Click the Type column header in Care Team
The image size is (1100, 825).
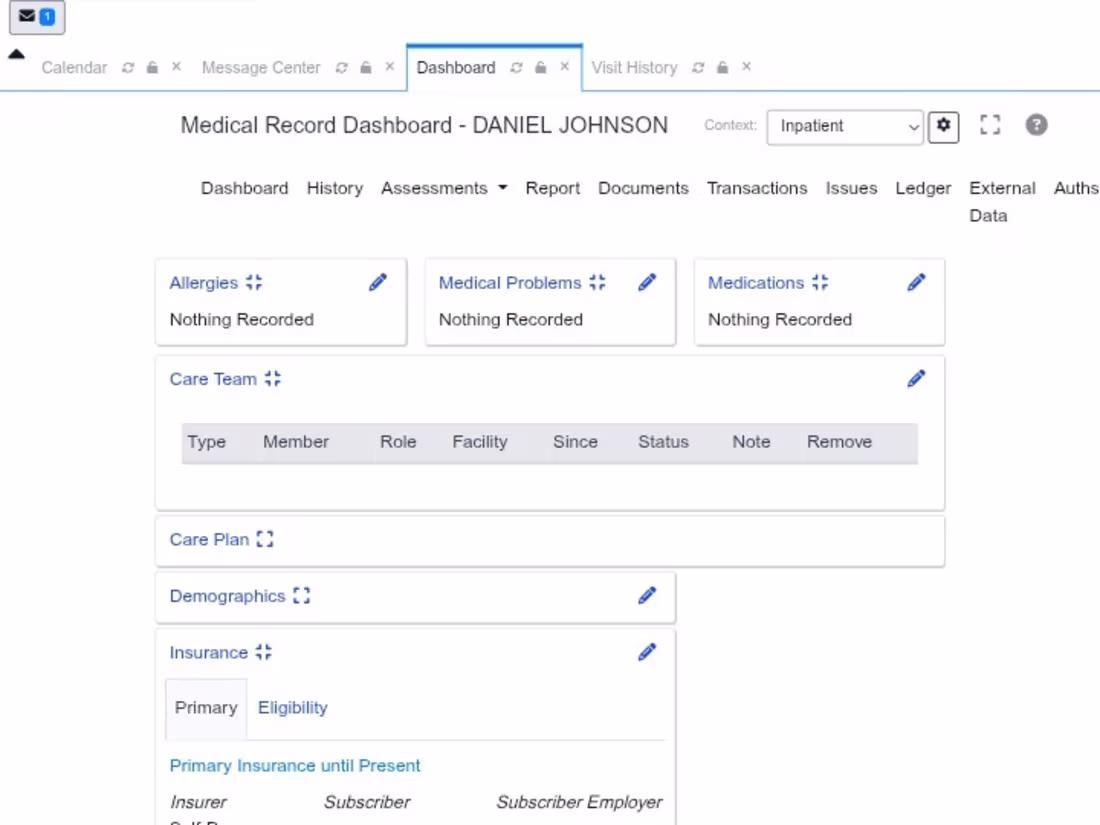tap(206, 442)
